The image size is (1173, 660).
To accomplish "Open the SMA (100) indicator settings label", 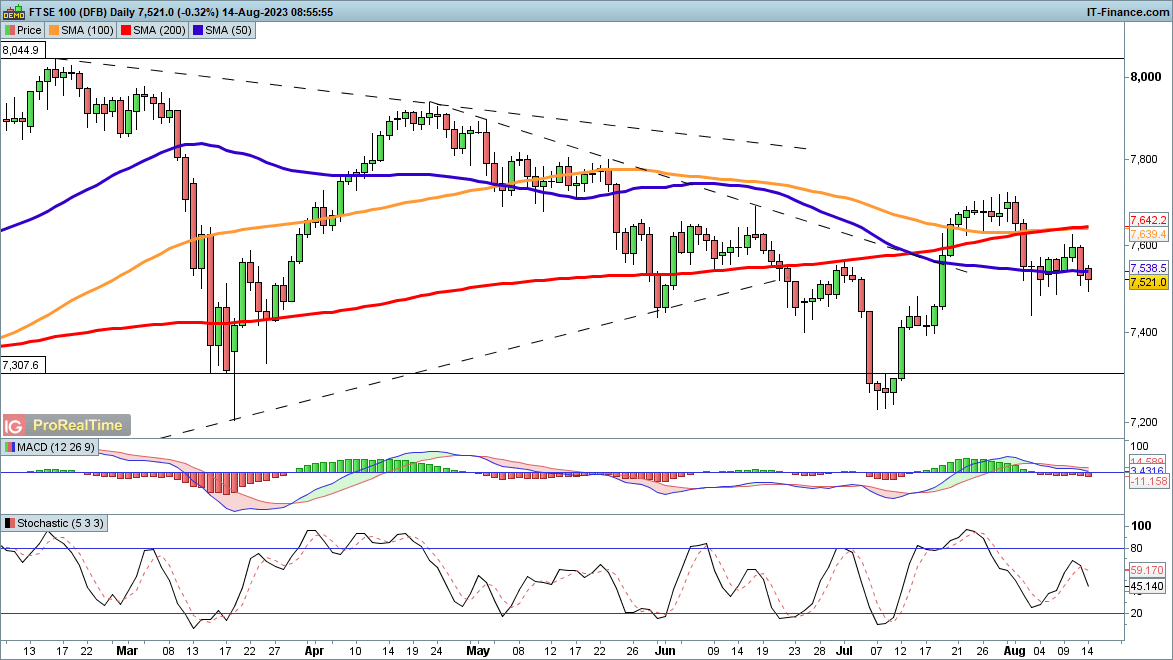I will [x=88, y=31].
